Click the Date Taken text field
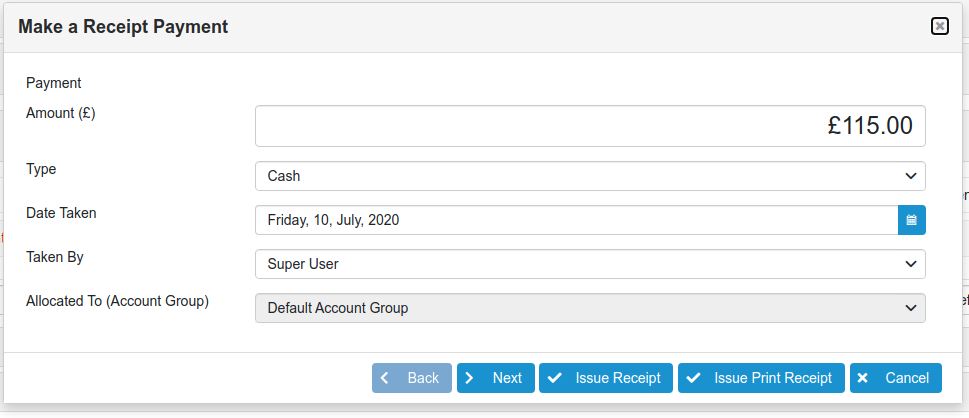Image resolution: width=969 pixels, height=418 pixels. (576, 220)
